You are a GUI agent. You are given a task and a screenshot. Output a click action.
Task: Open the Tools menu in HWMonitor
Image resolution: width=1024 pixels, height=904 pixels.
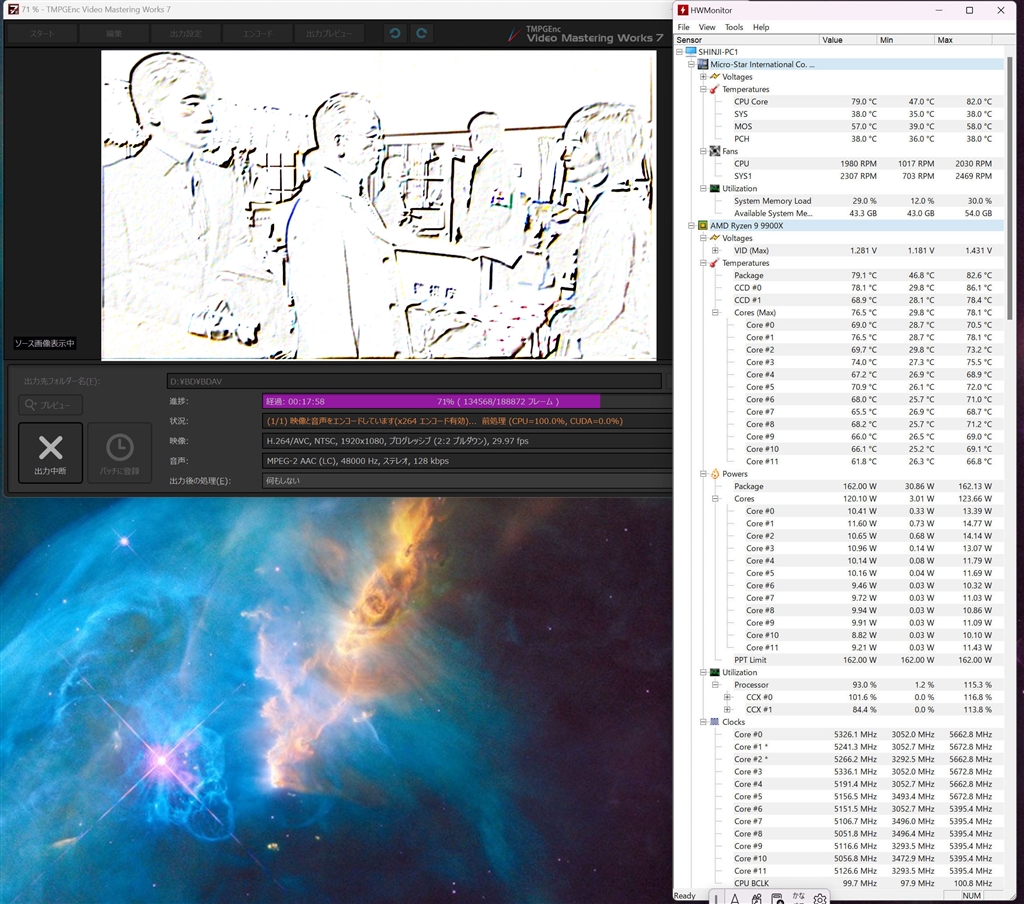click(x=734, y=27)
